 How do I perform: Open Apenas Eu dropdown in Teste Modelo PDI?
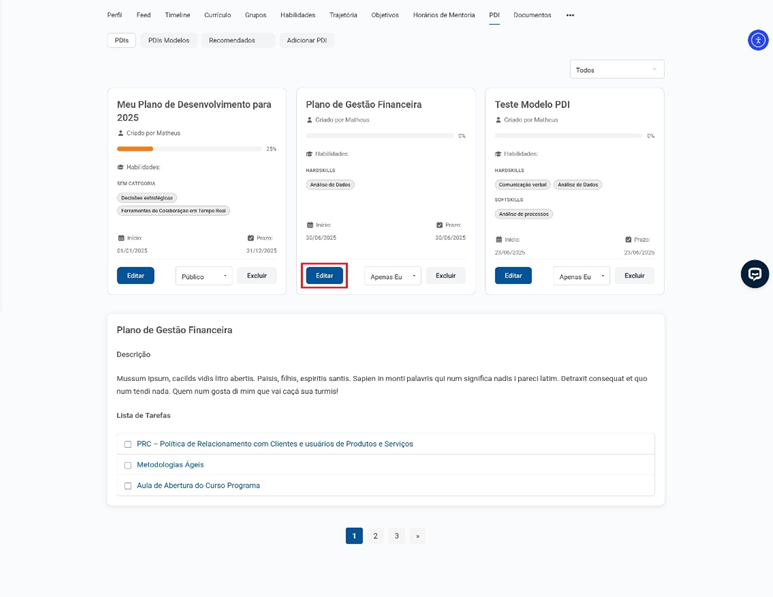(x=581, y=276)
